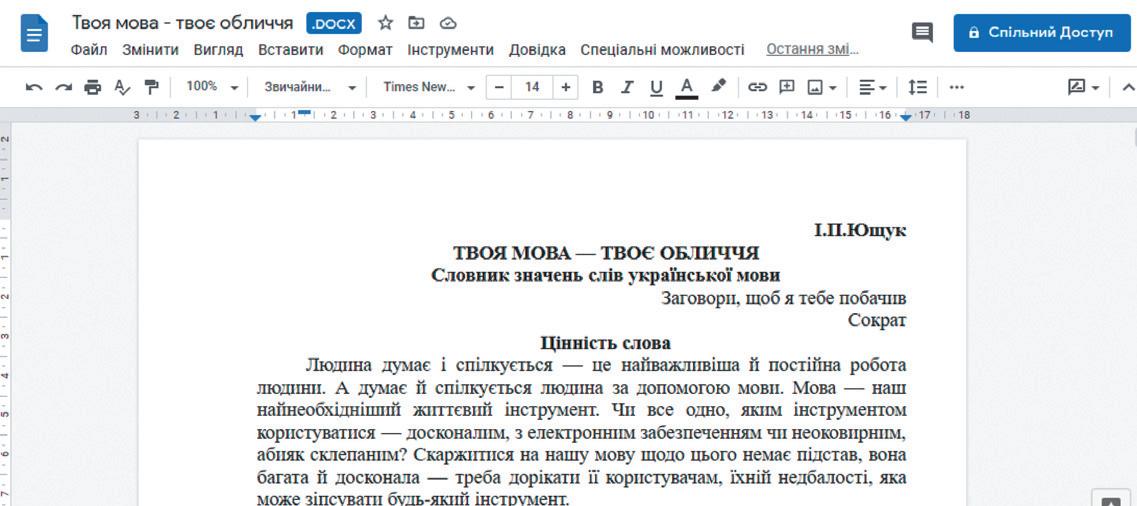Open the Формат menu
Image resolution: width=1137 pixels, height=506 pixels.
(365, 50)
